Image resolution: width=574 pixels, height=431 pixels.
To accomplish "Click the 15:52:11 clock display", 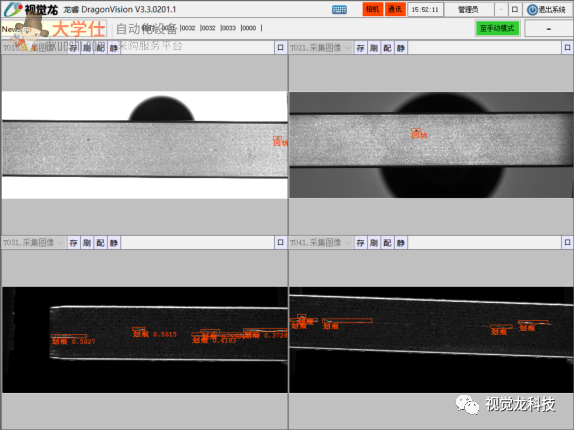I will coord(425,10).
